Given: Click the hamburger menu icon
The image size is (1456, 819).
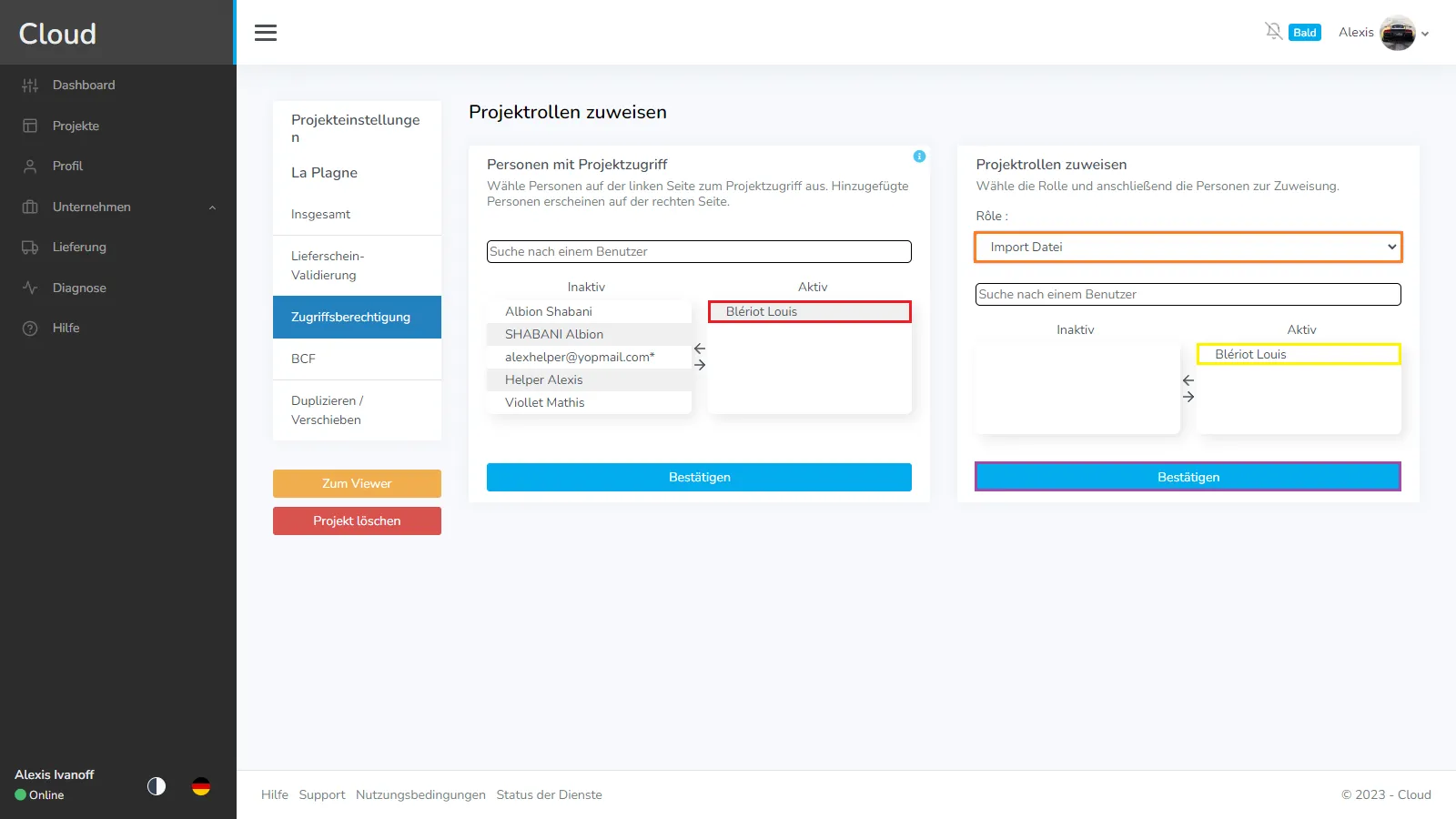Looking at the screenshot, I should click(x=266, y=33).
